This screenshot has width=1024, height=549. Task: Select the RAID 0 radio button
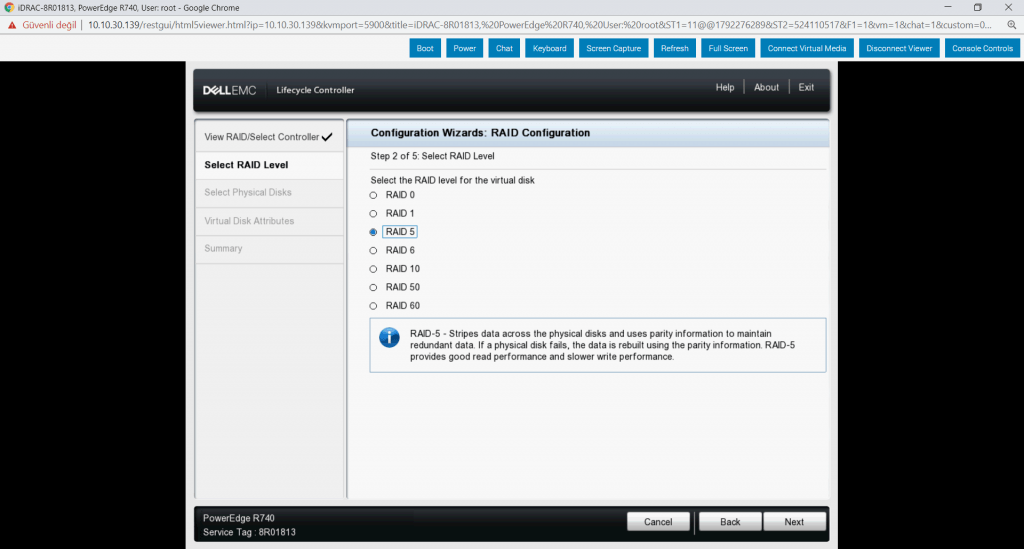(374, 195)
